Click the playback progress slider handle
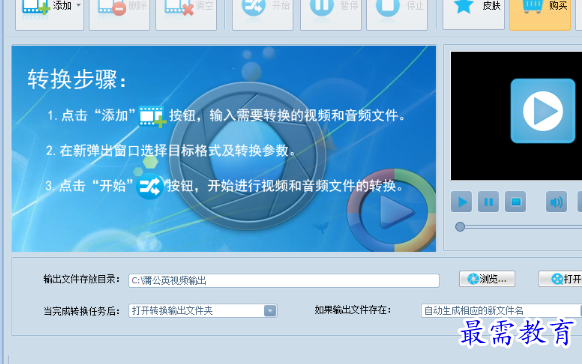 [x=460, y=227]
